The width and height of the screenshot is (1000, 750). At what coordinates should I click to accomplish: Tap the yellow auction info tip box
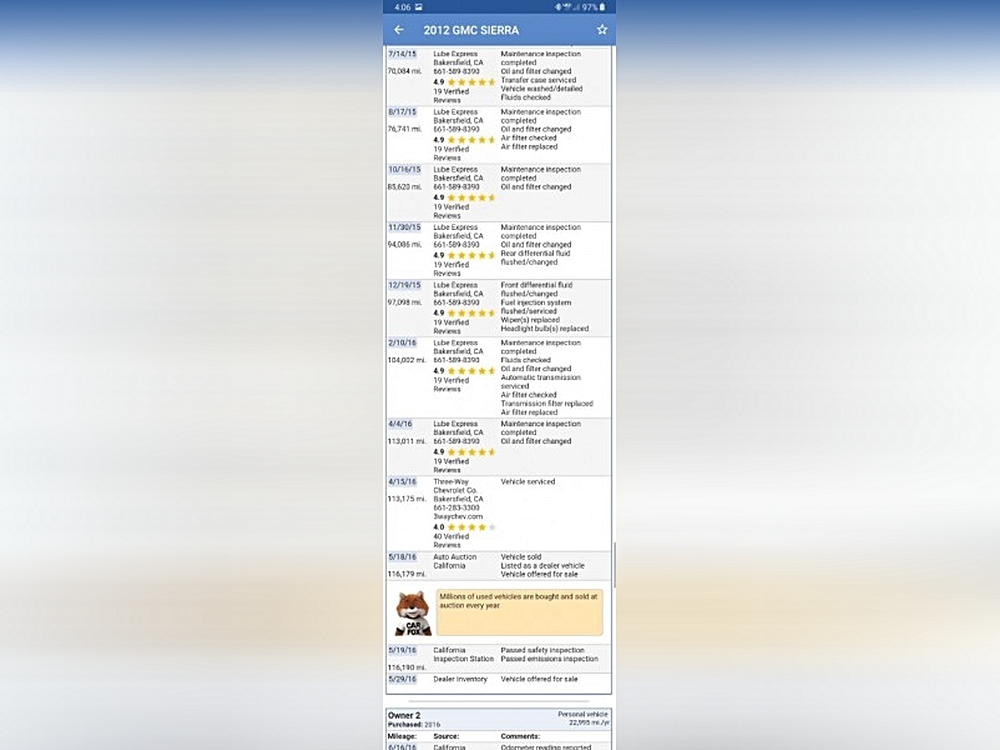(519, 612)
